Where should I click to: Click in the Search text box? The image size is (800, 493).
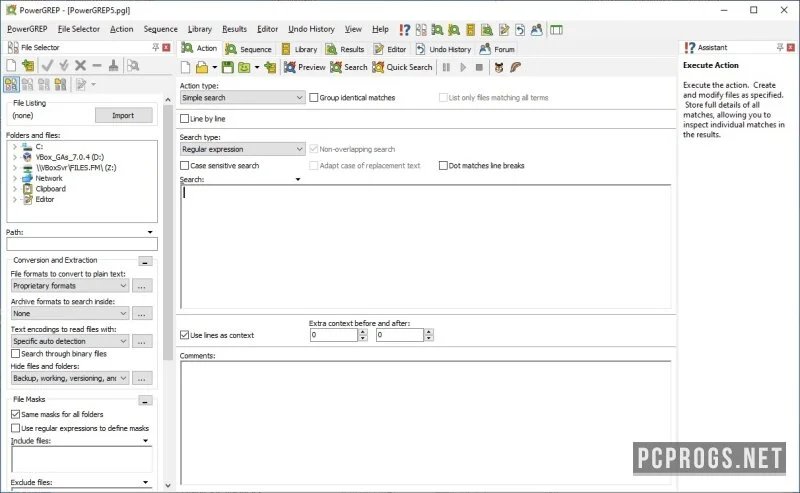[426, 246]
